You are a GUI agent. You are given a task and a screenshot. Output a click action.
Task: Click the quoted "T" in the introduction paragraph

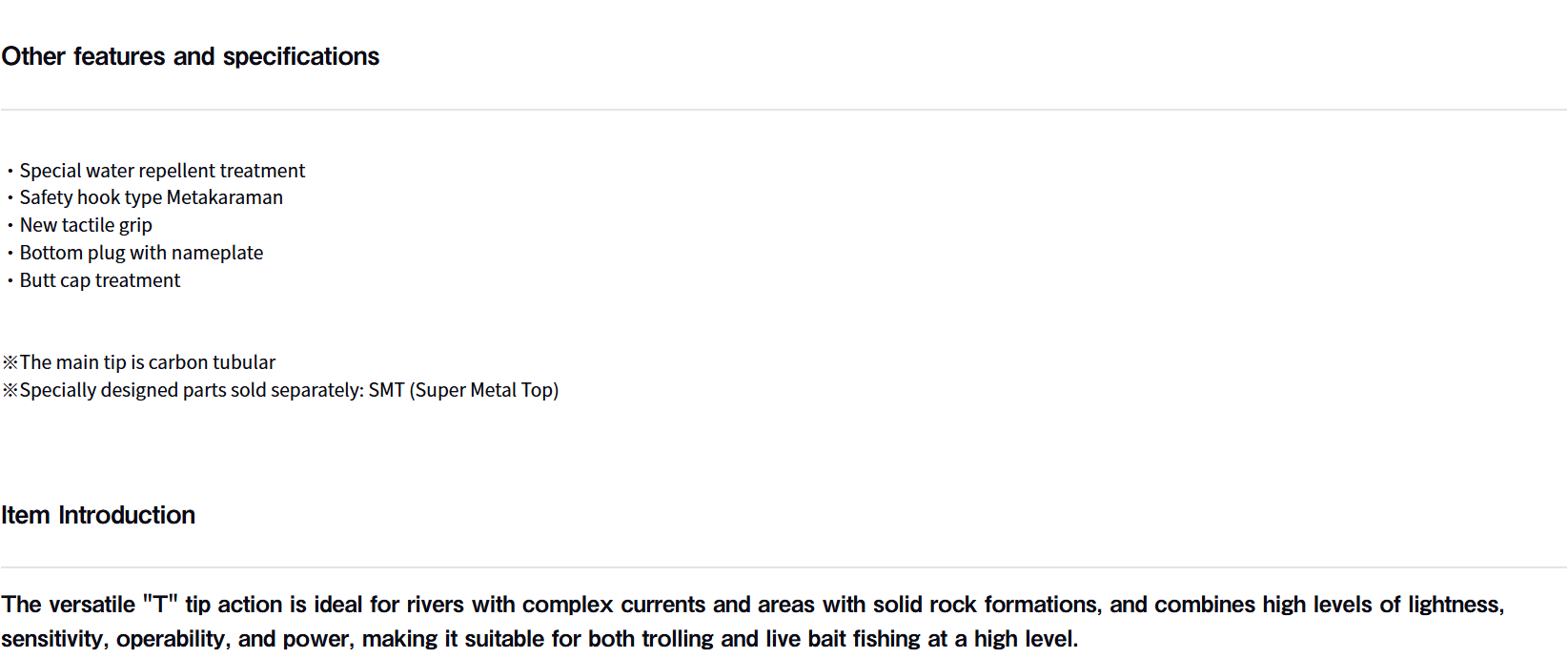tap(160, 605)
